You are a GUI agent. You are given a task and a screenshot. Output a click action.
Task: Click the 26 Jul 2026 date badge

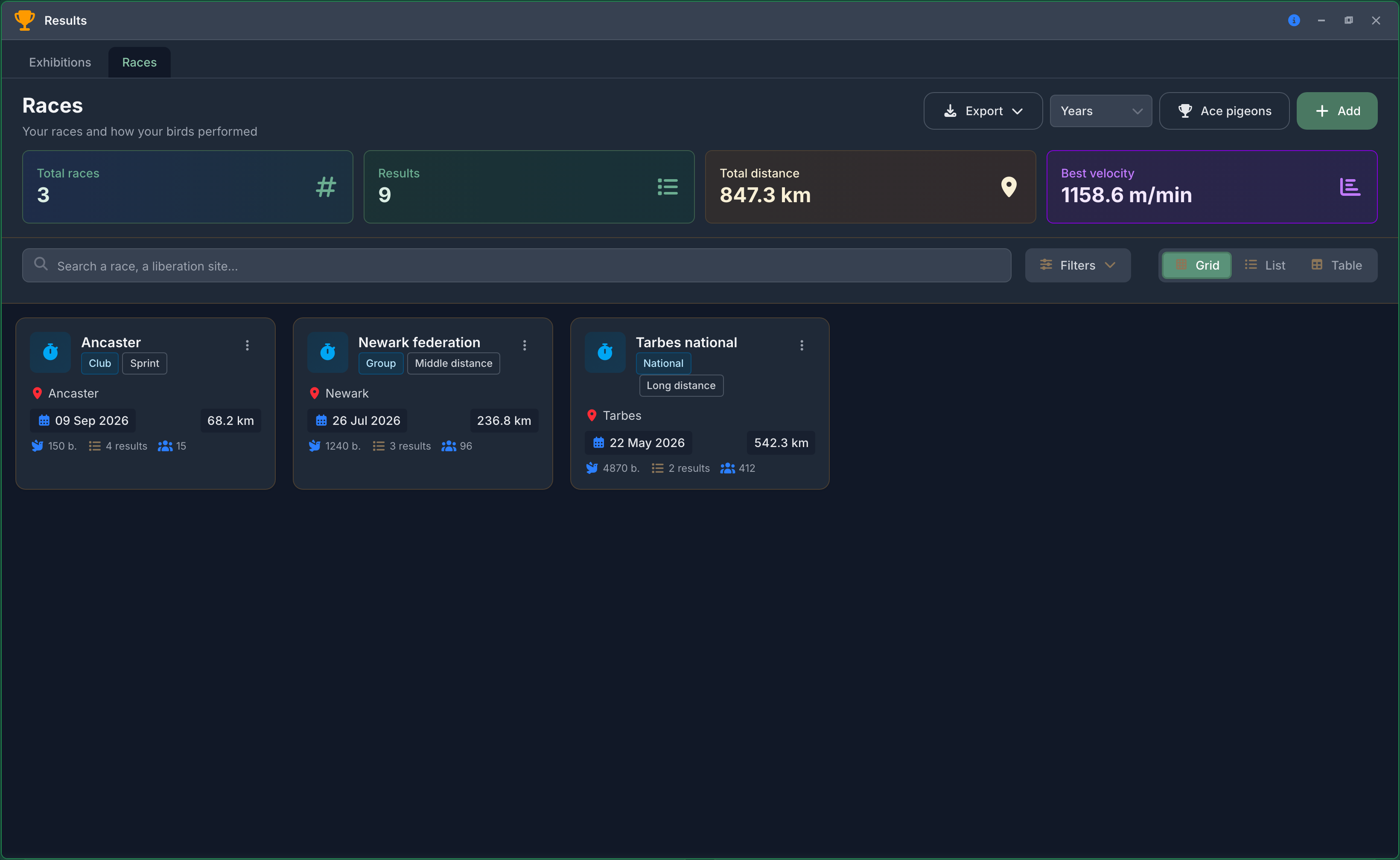click(357, 420)
